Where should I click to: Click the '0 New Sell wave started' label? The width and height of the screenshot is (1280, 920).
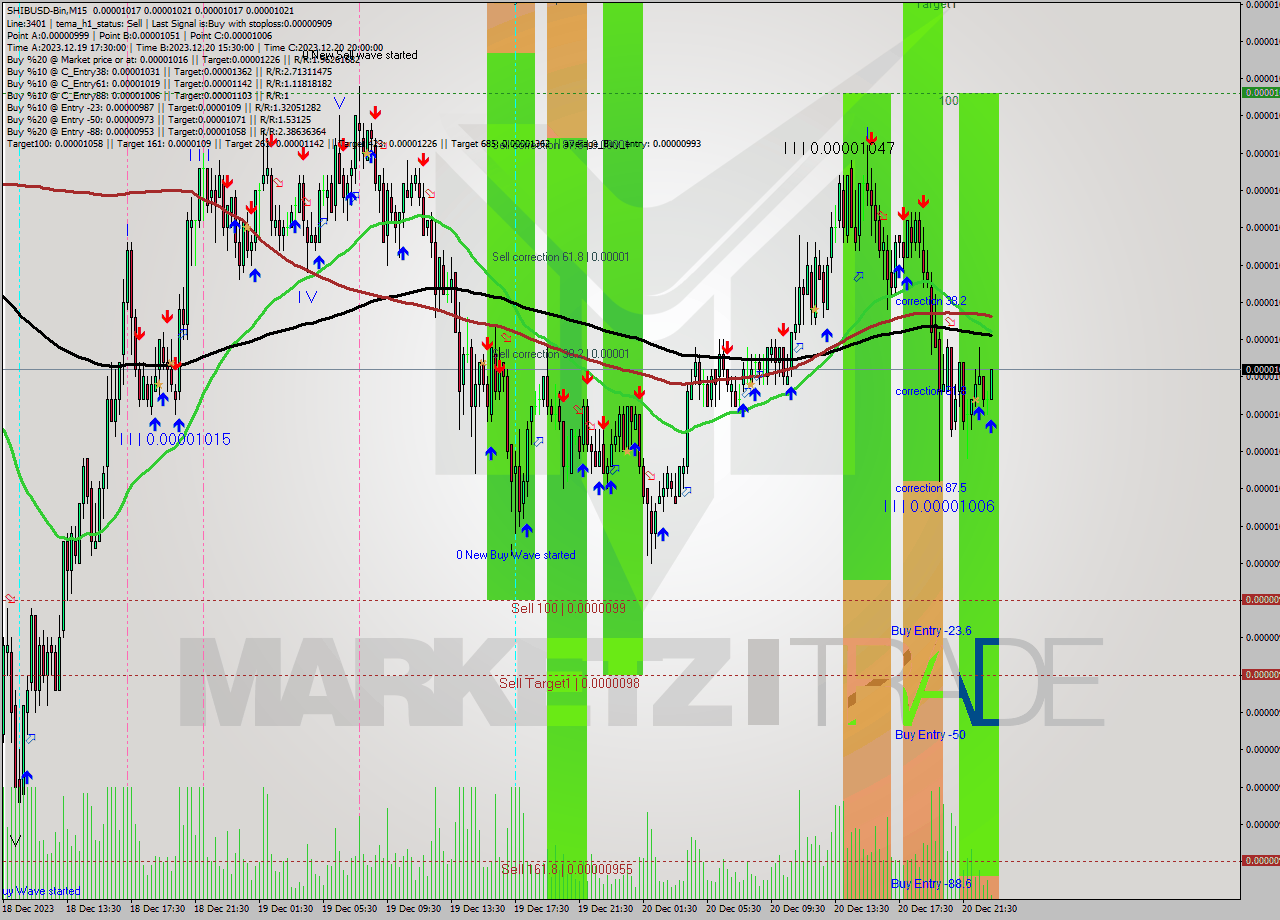[x=359, y=55]
